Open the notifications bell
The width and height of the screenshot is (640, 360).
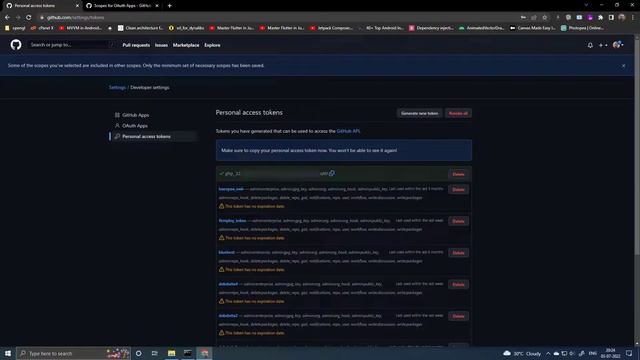(x=590, y=45)
